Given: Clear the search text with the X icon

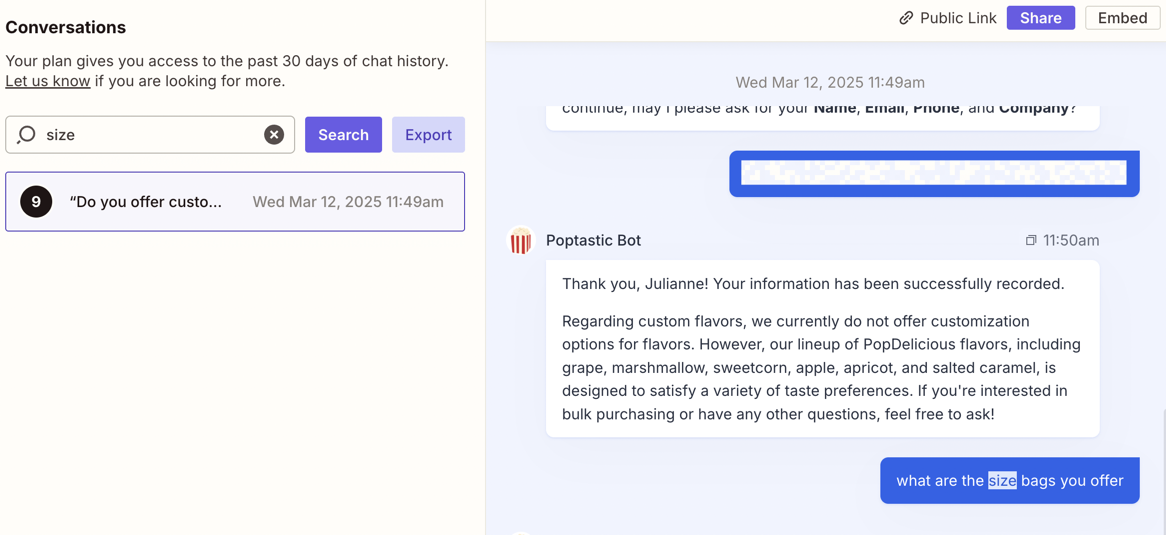Looking at the screenshot, I should [x=273, y=134].
